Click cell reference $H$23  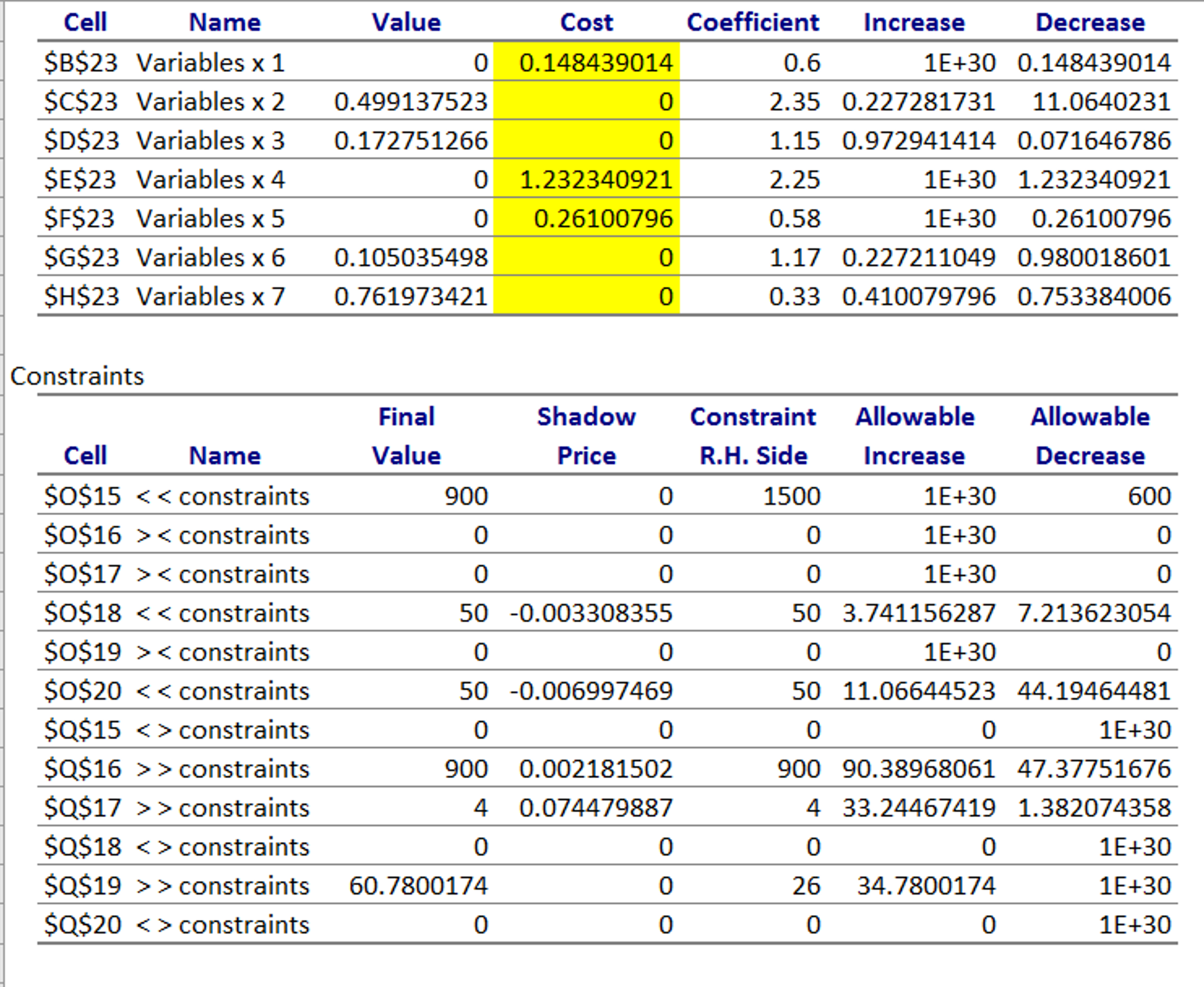(81, 297)
